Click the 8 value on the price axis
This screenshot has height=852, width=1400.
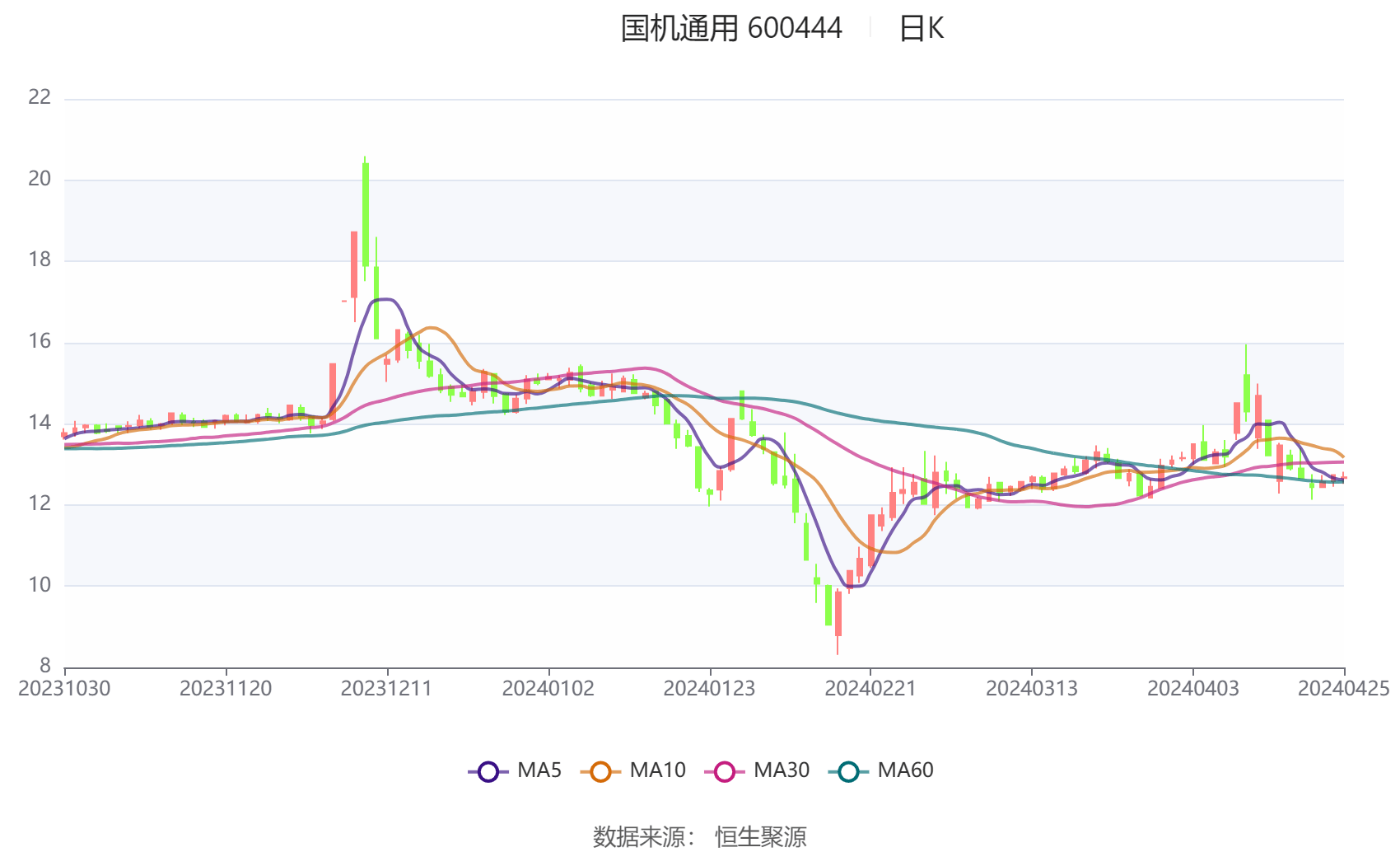pyautogui.click(x=45, y=666)
